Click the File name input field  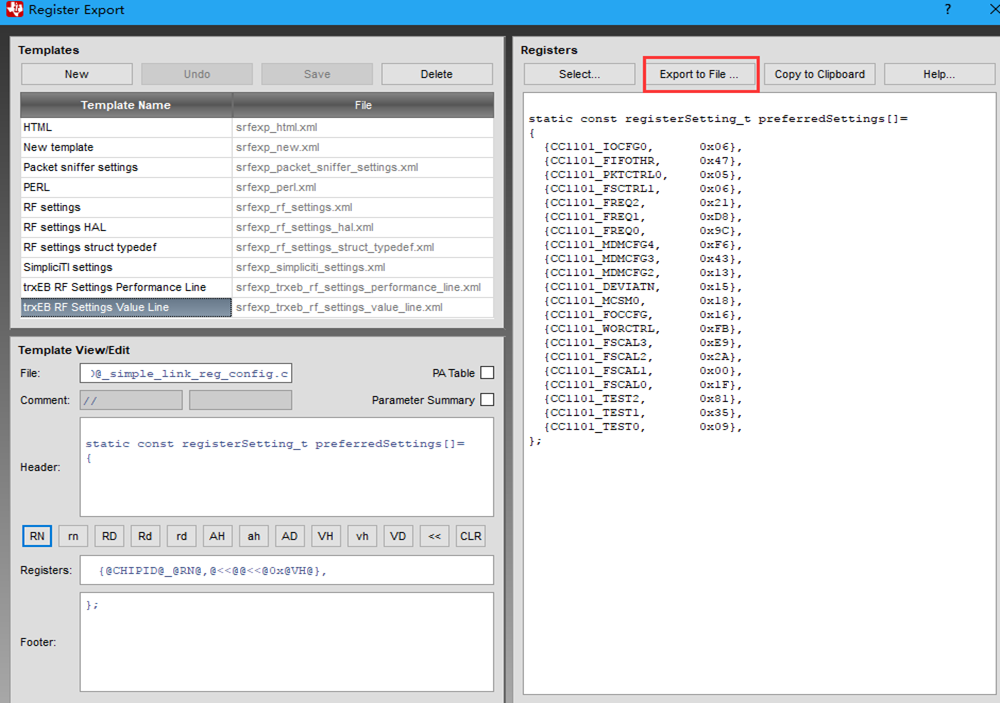186,373
